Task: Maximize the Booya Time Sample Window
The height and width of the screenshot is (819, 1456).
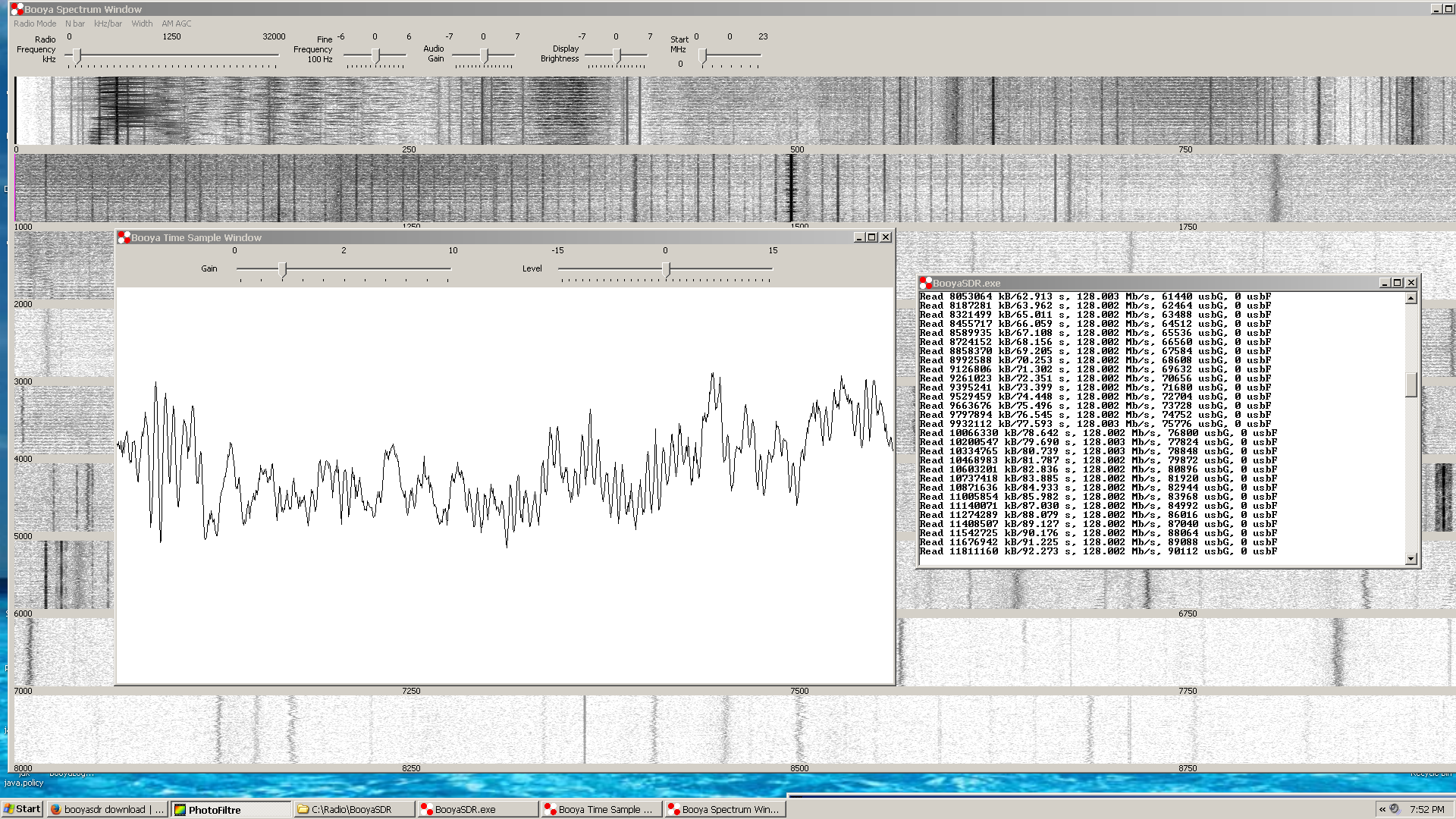Action: coord(872,237)
